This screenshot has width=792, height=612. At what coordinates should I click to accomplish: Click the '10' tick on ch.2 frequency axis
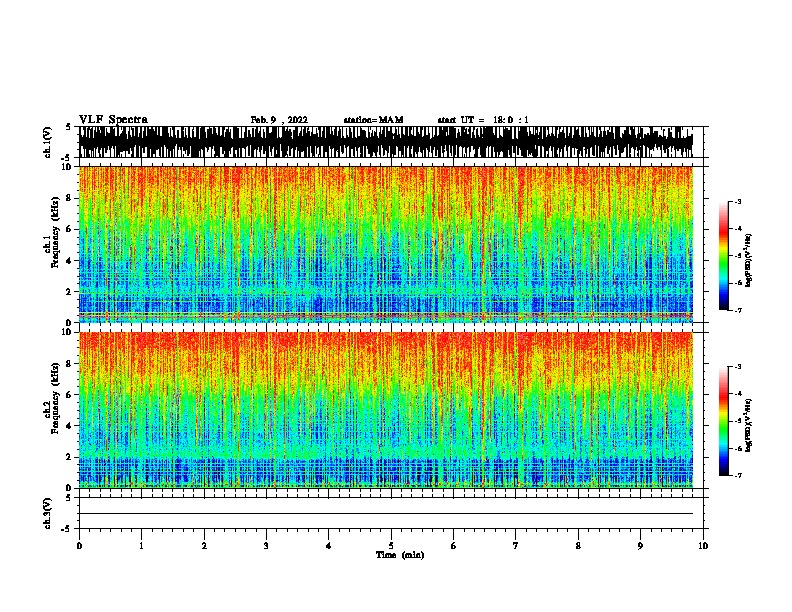pos(67,332)
